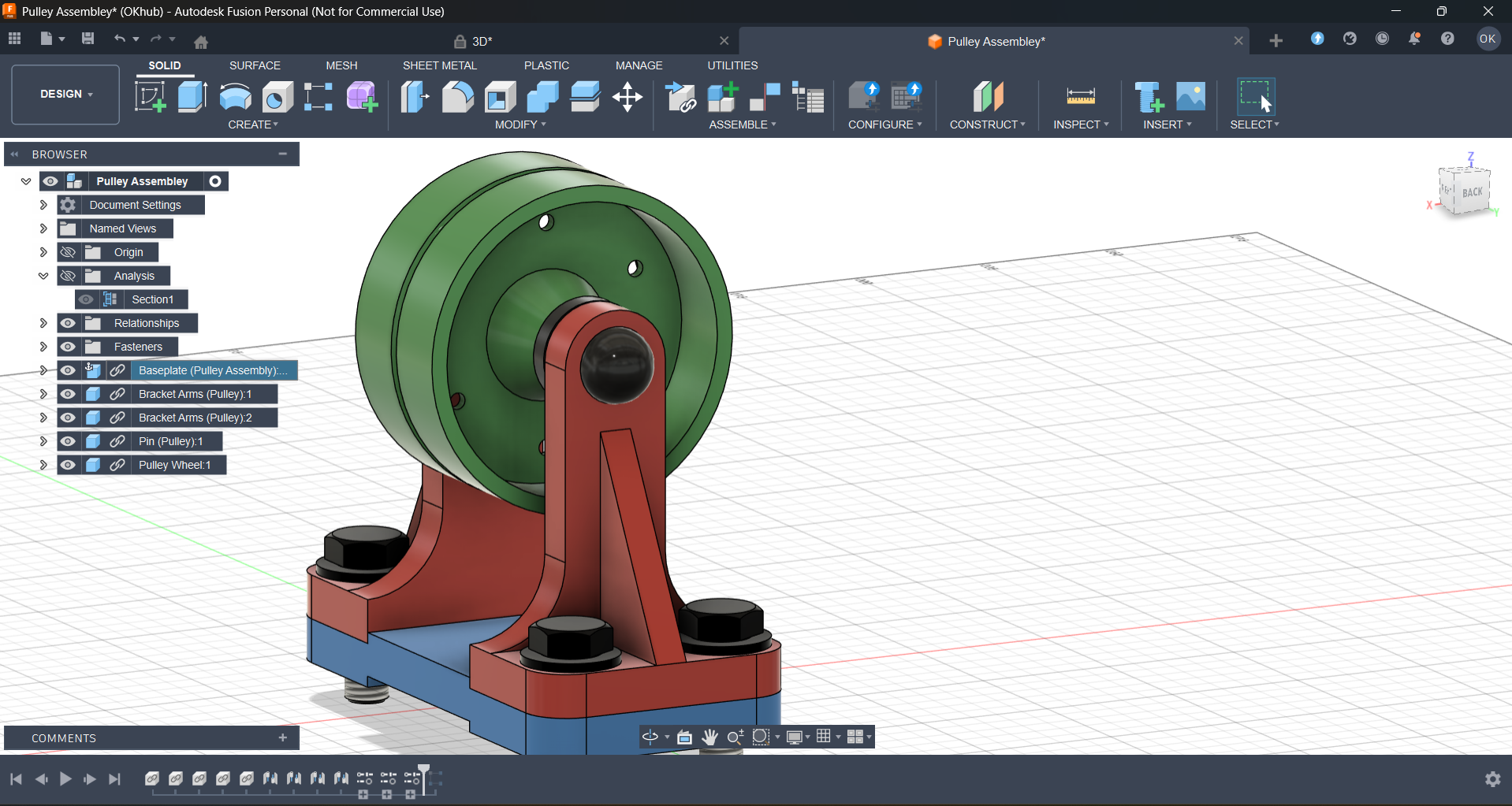Click the Play button in timeline

tap(65, 779)
